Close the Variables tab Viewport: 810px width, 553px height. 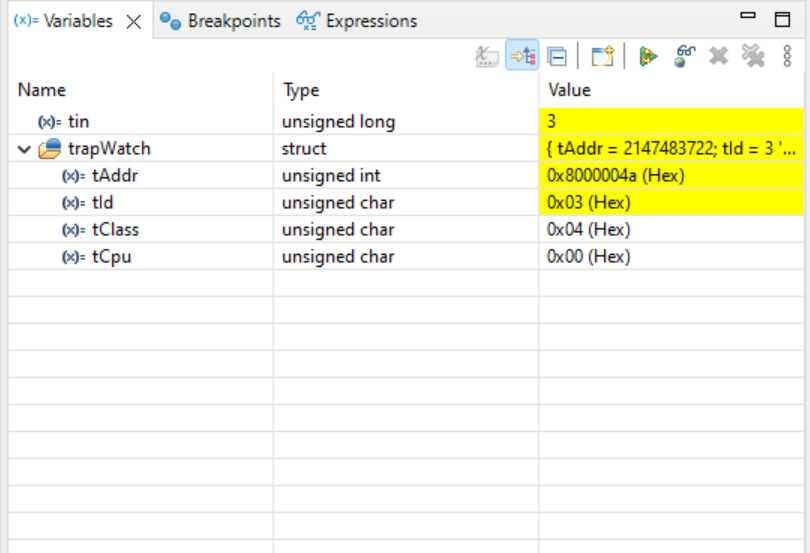click(134, 21)
